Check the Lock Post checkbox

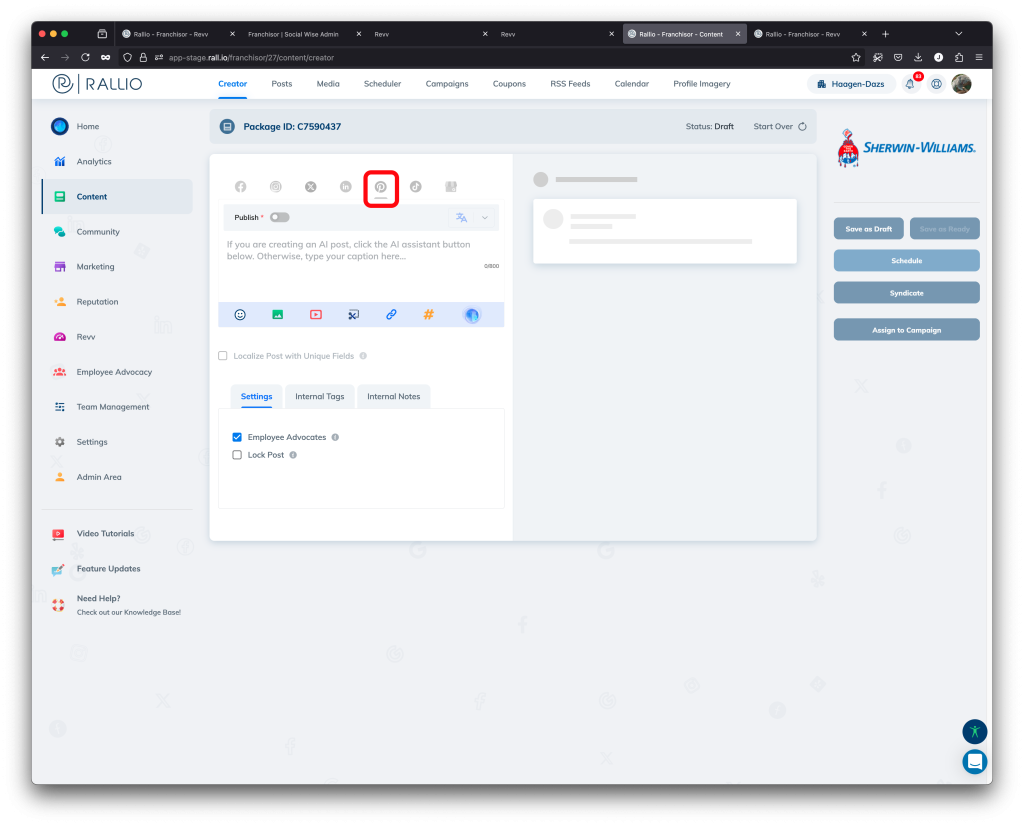[237, 455]
